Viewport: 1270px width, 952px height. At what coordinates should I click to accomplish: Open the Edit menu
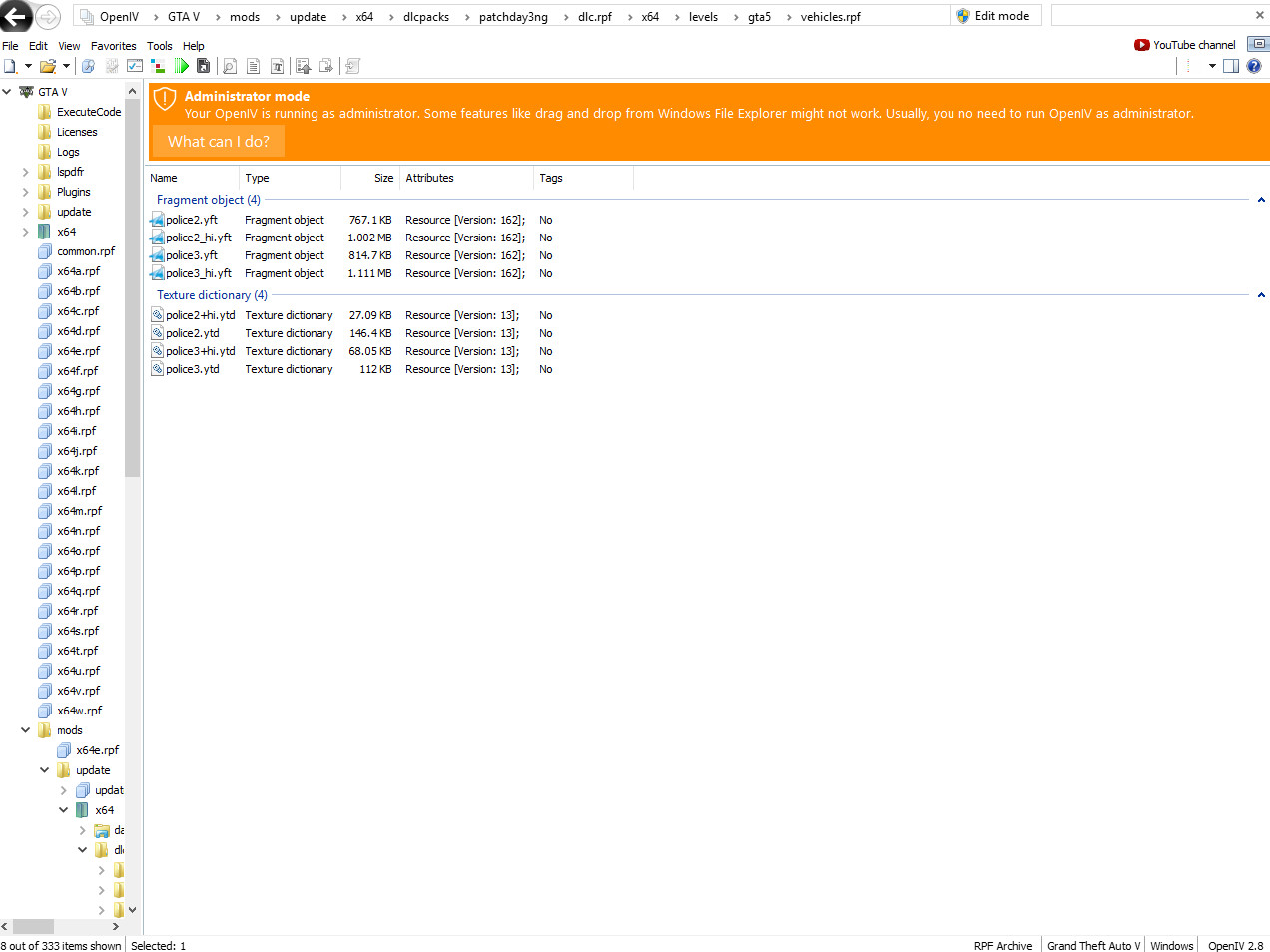38,46
